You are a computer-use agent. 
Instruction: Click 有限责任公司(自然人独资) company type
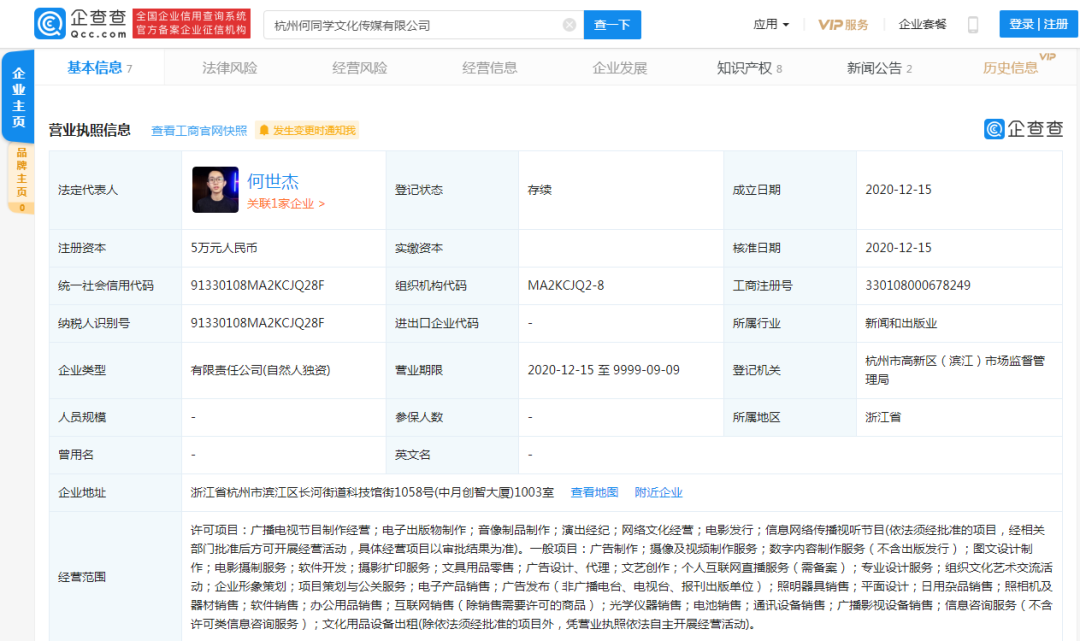[260, 370]
